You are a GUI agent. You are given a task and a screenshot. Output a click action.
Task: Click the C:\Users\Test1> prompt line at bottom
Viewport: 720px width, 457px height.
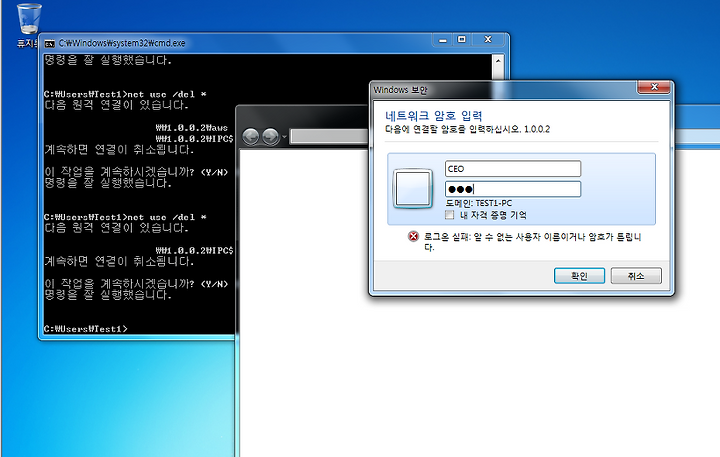86,329
